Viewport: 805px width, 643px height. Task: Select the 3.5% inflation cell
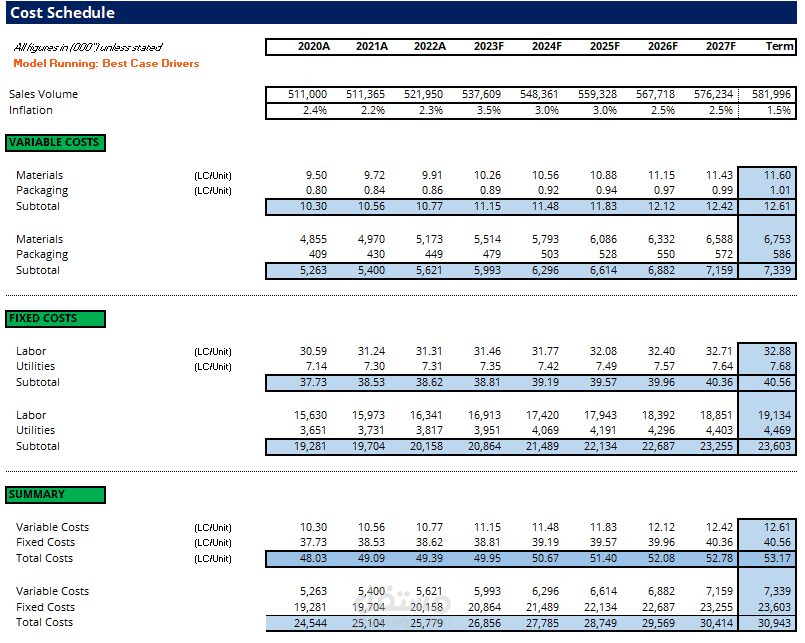[488, 110]
